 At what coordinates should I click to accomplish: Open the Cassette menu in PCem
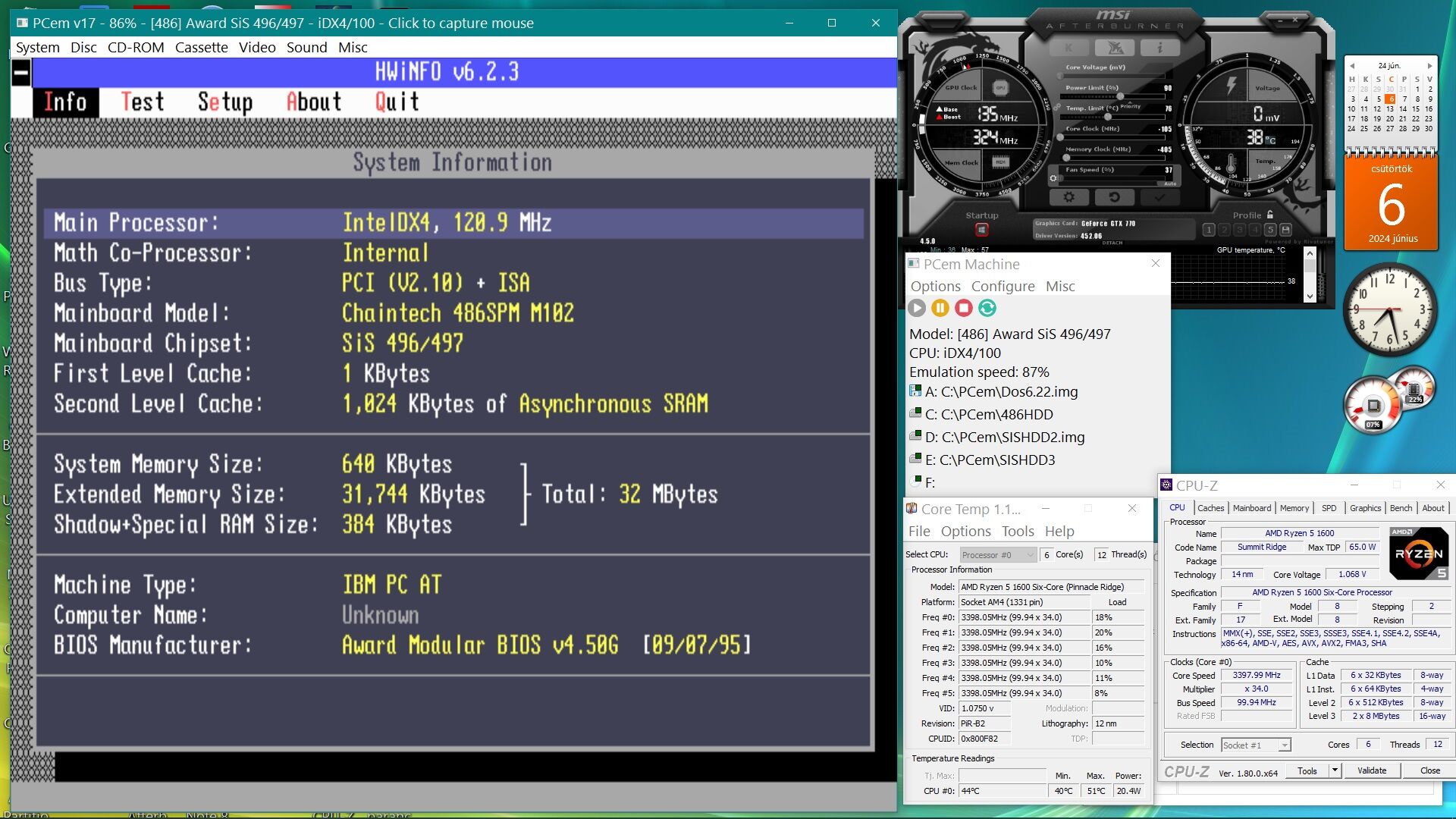[201, 47]
